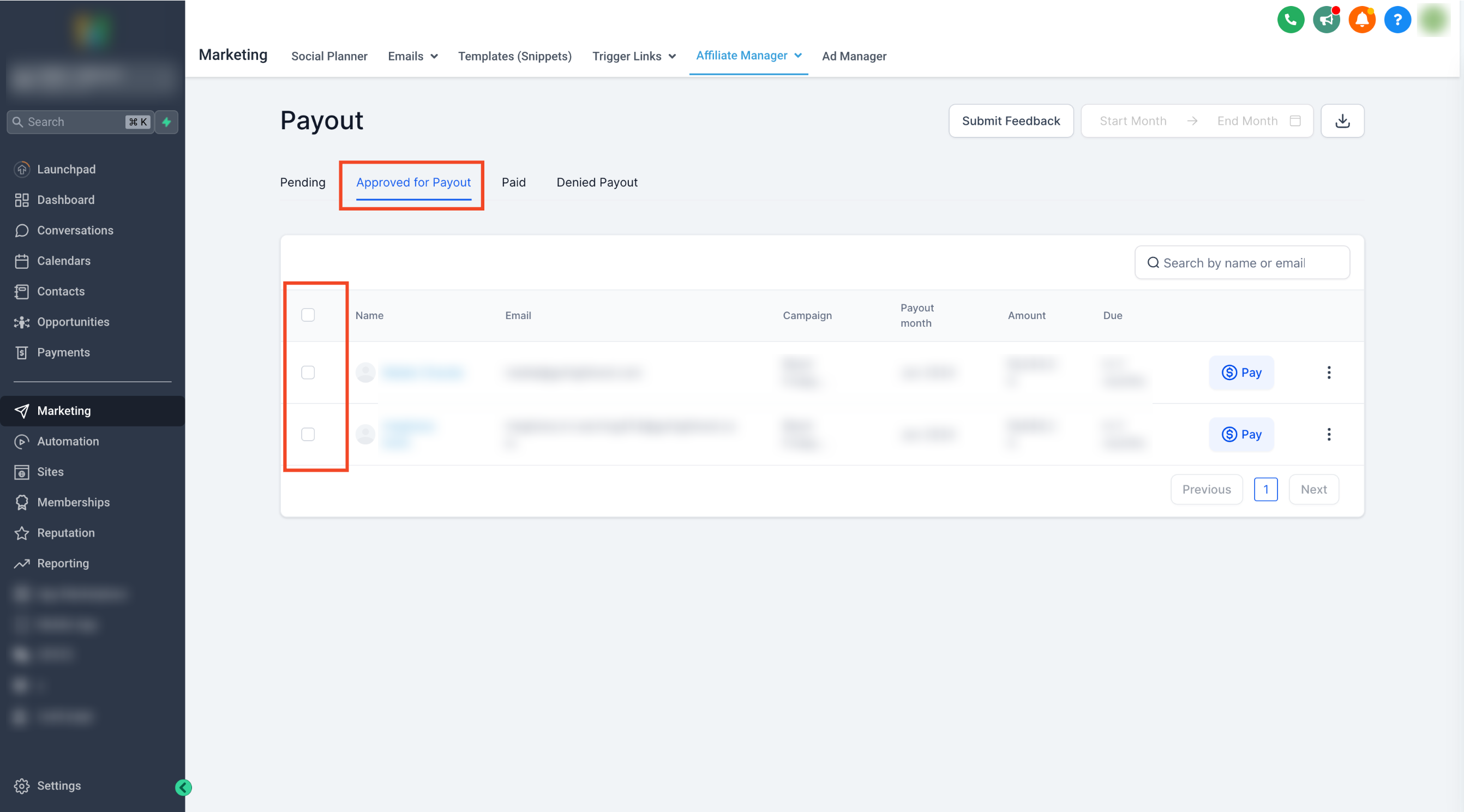
Task: Open Conversations from the sidebar
Action: pos(75,230)
